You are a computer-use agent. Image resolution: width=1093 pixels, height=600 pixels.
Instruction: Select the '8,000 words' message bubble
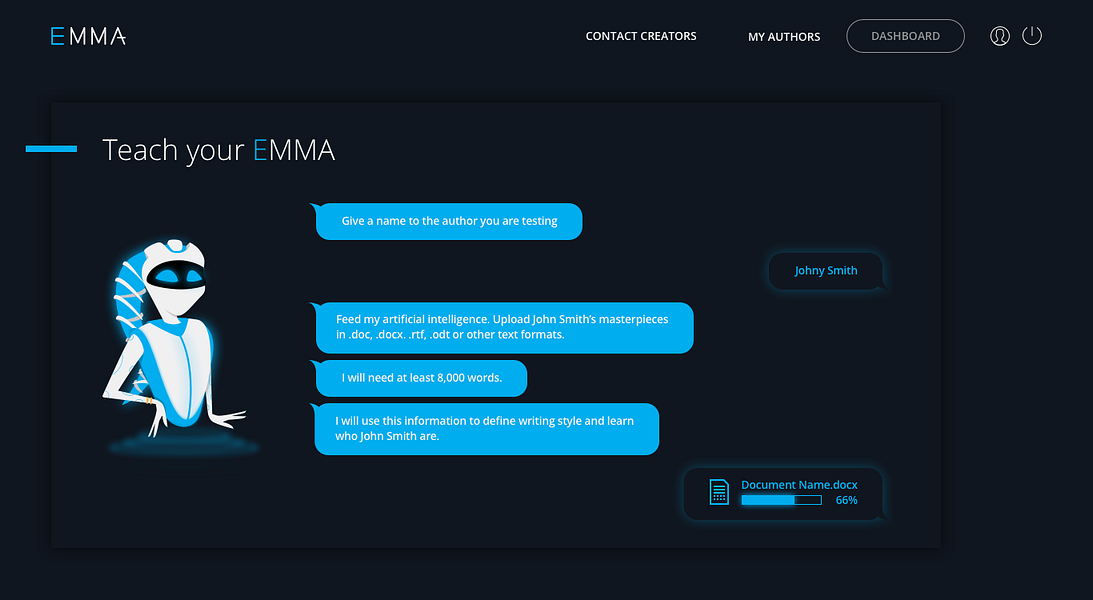pos(421,378)
